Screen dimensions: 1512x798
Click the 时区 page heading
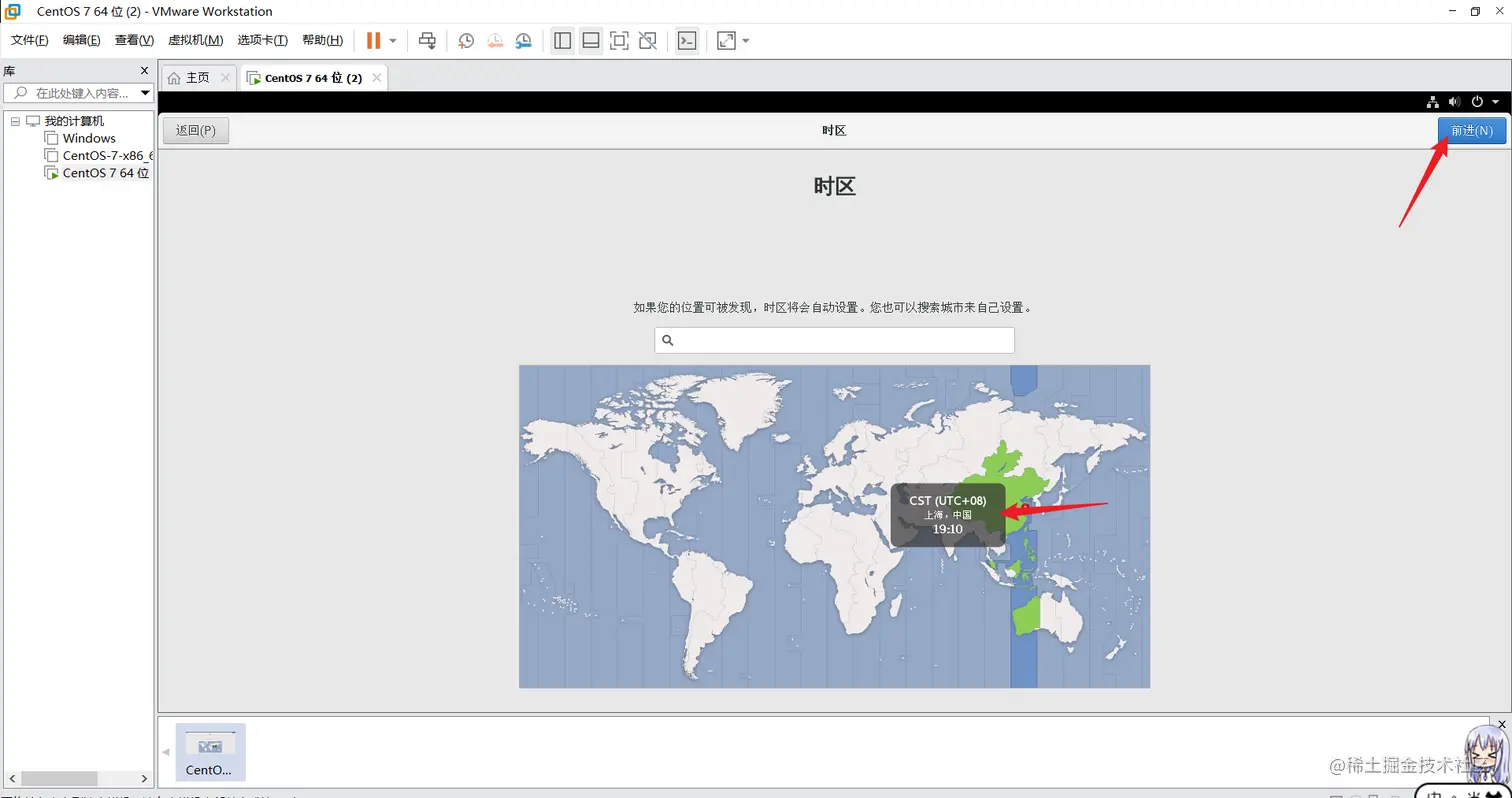(x=834, y=186)
